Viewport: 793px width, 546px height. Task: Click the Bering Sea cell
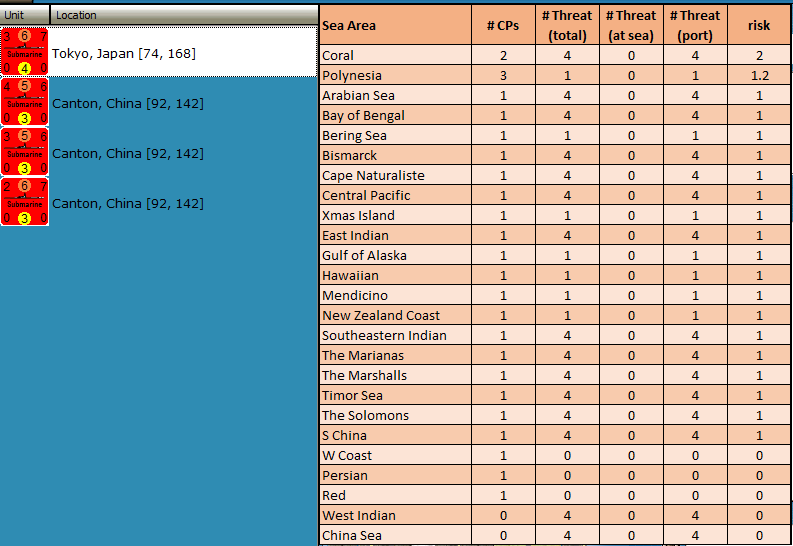click(395, 135)
